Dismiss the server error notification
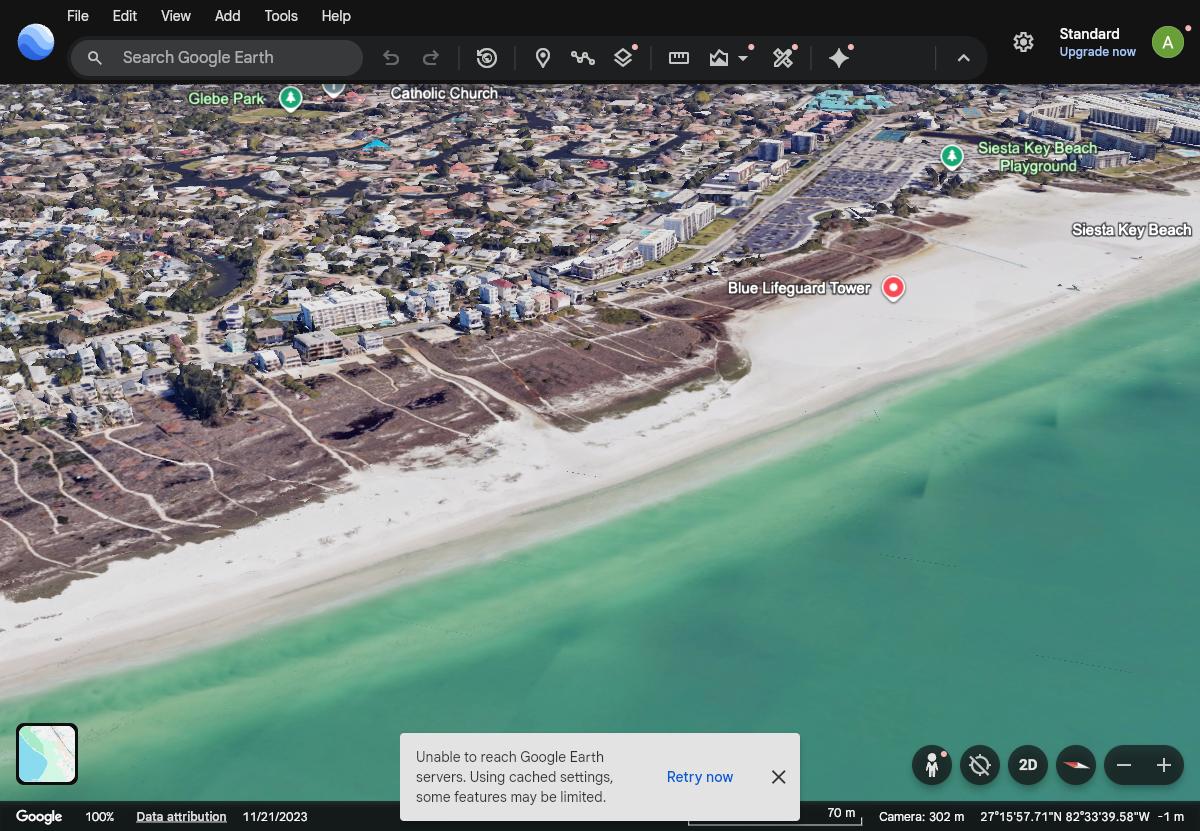1200x831 pixels. 778,777
